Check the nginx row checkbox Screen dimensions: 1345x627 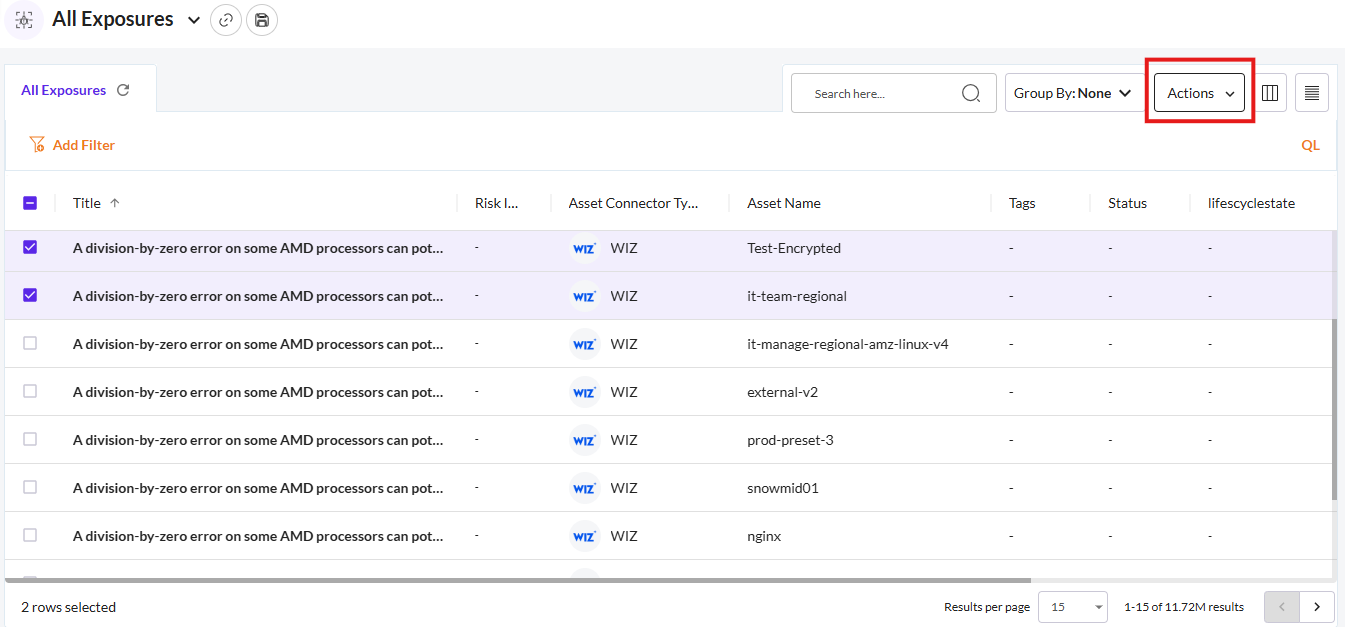[30, 535]
